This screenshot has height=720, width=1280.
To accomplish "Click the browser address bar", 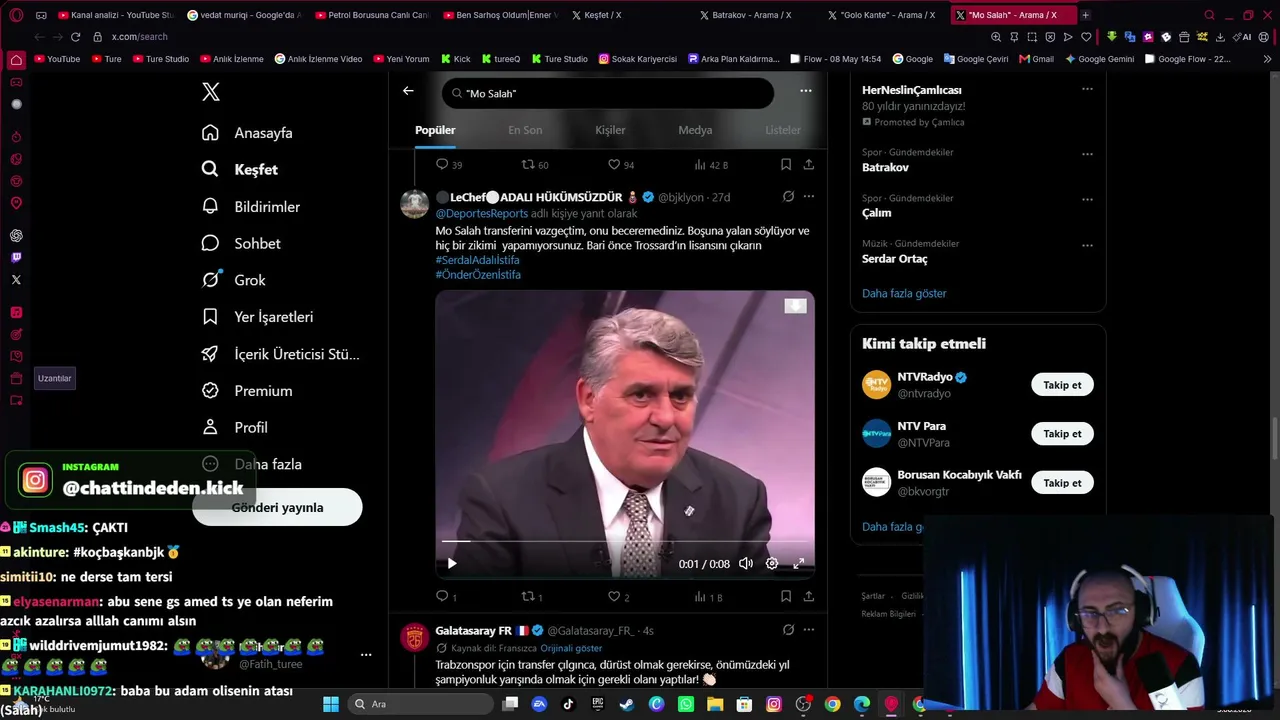I will tap(540, 37).
